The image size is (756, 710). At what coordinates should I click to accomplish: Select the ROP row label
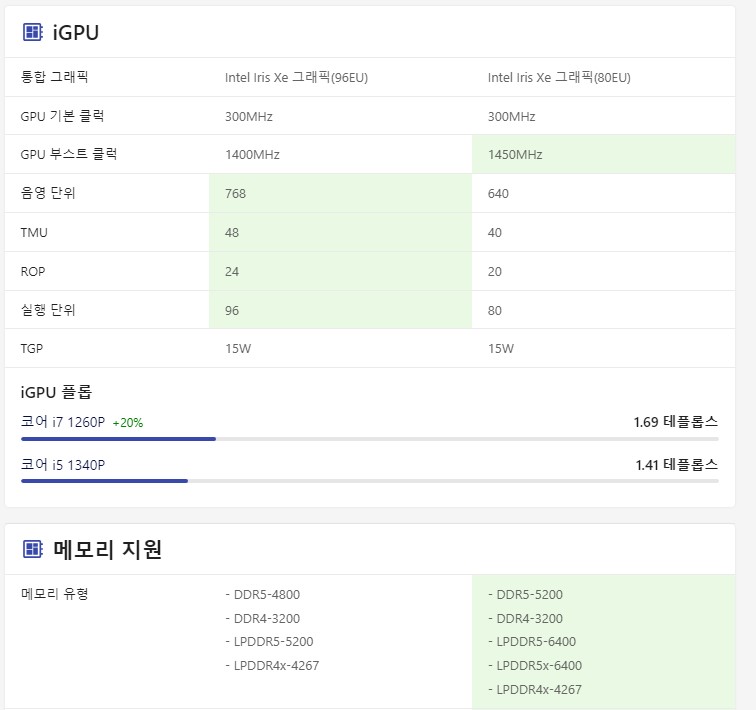[x=33, y=272]
